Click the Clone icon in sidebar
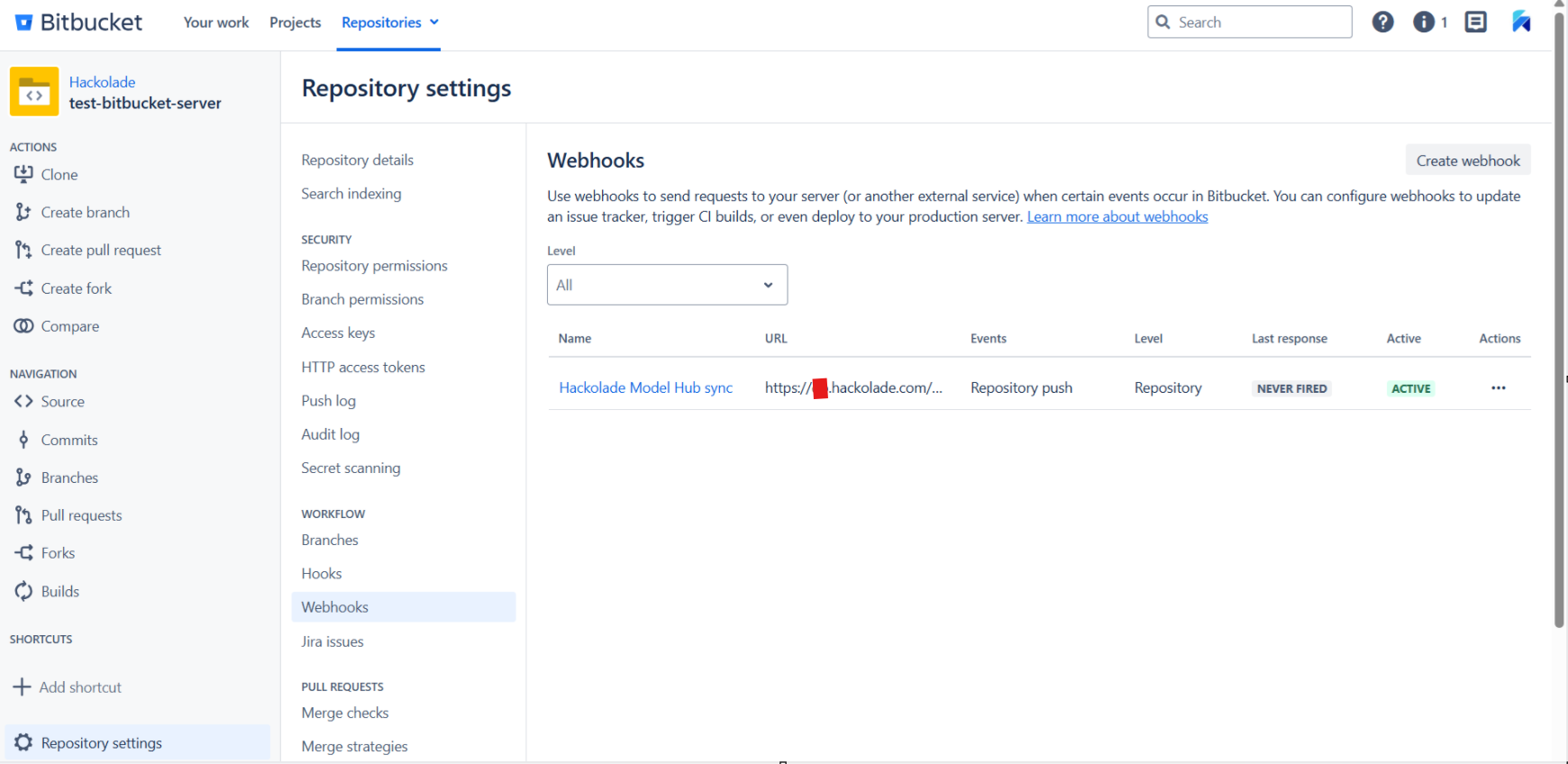The width and height of the screenshot is (1568, 764). tap(23, 174)
